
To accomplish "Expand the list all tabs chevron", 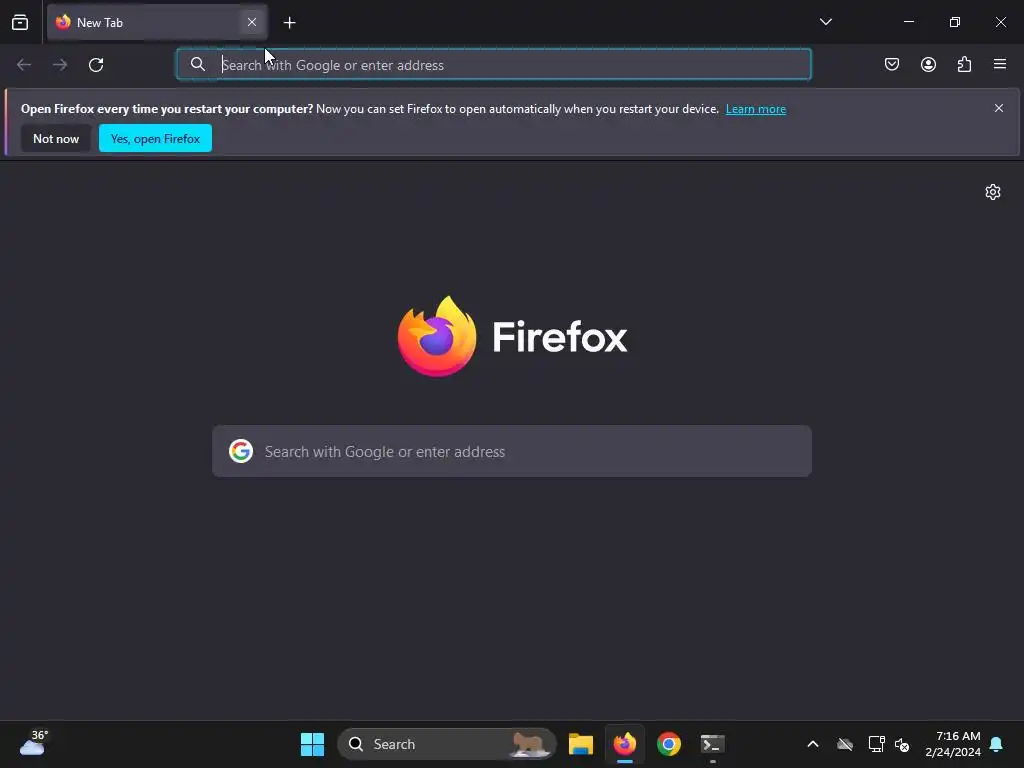I will 825,22.
